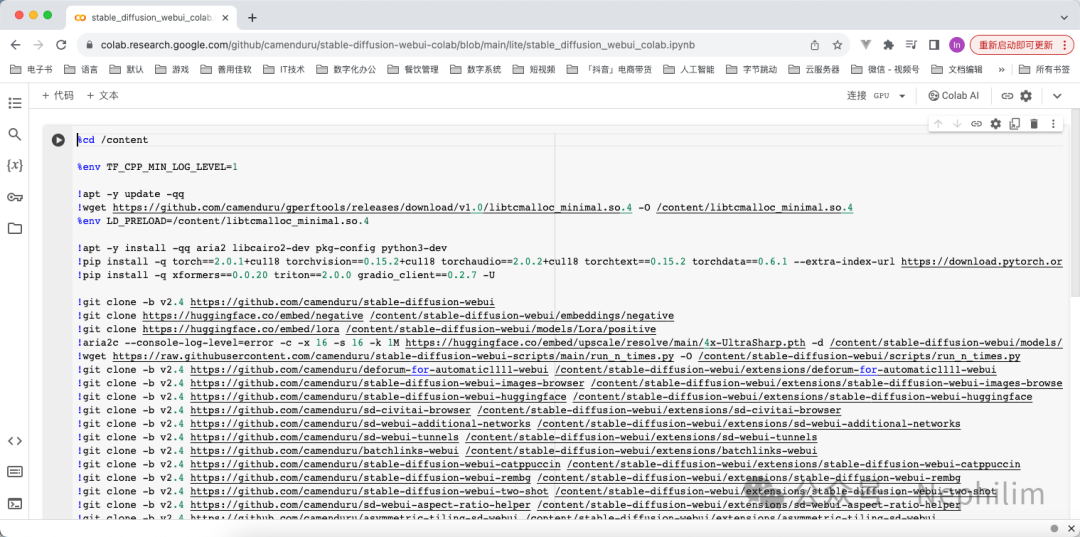
Task: Add a new code cell
Action: (x=58, y=96)
